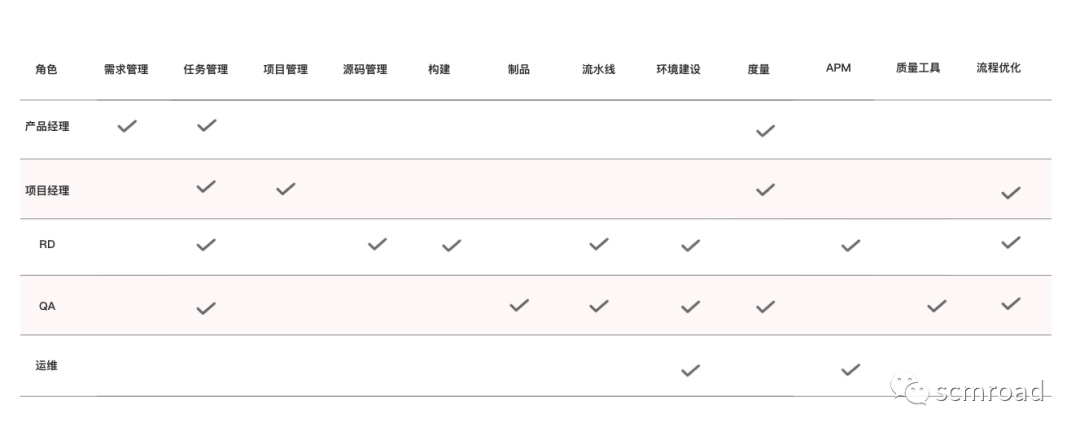Click the RD checkmark under 源码管理
This screenshot has width=1080, height=436.
pos(377,244)
